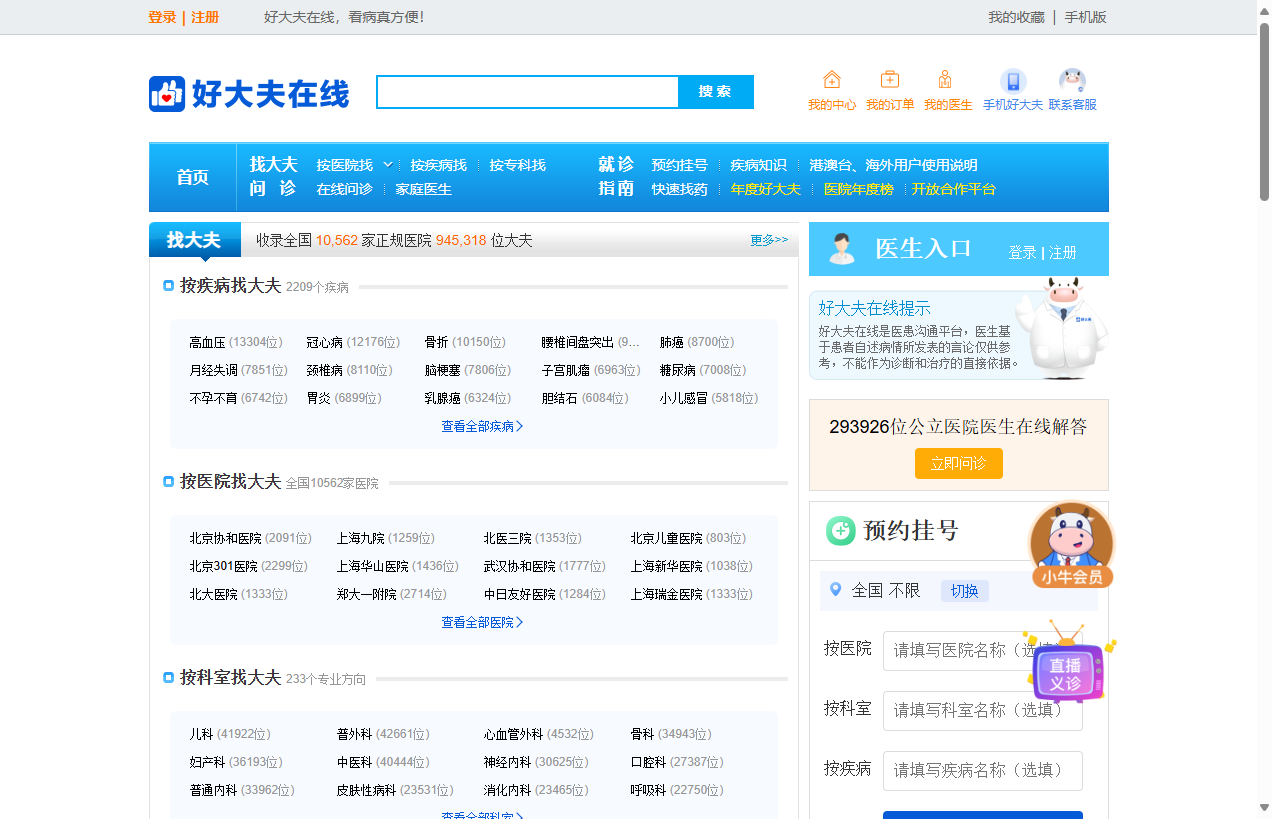Click the orange 立即问诊 button
Screen dimensions: 1272x819
[958, 464]
